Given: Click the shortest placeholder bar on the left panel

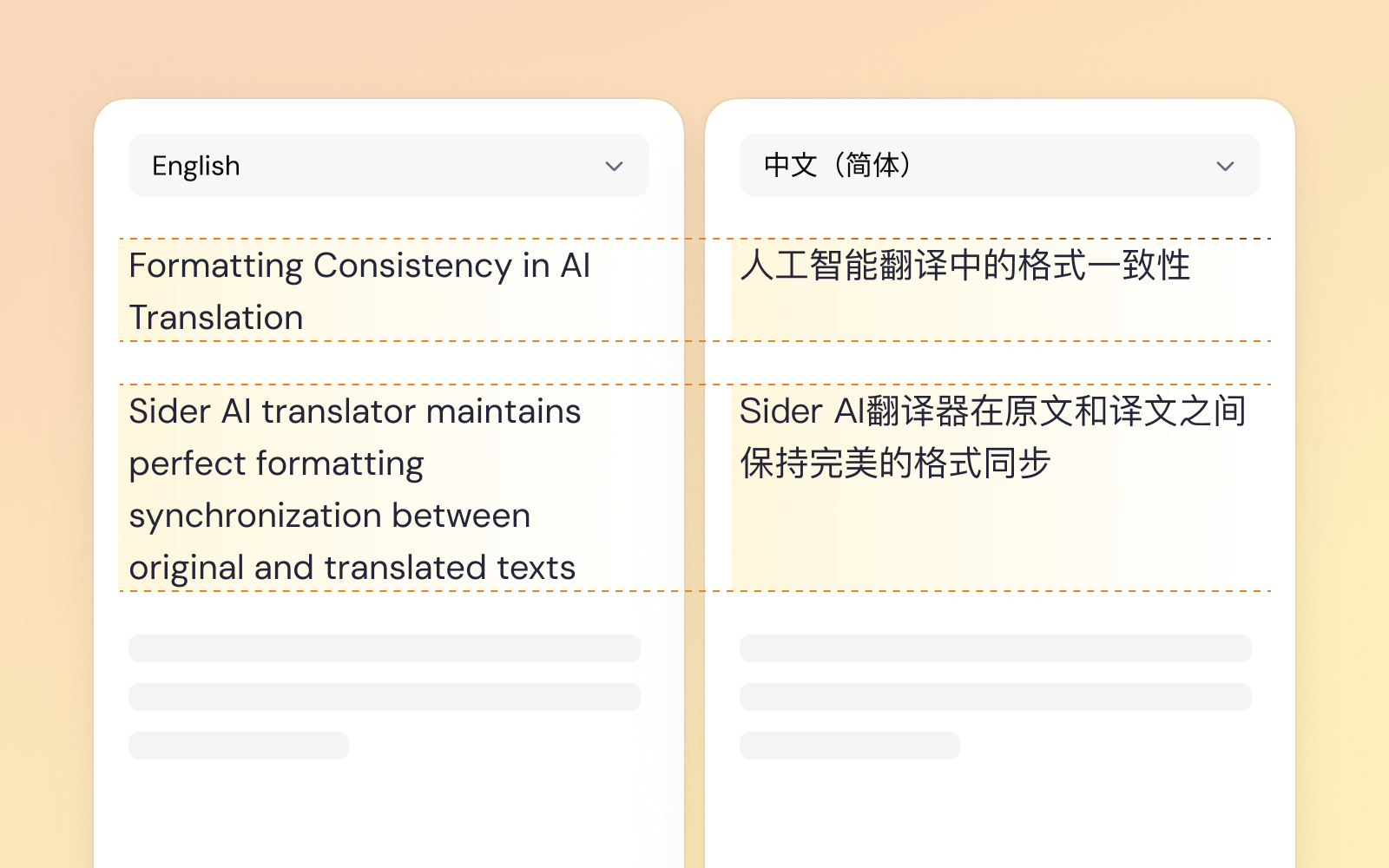Looking at the screenshot, I should click(239, 746).
